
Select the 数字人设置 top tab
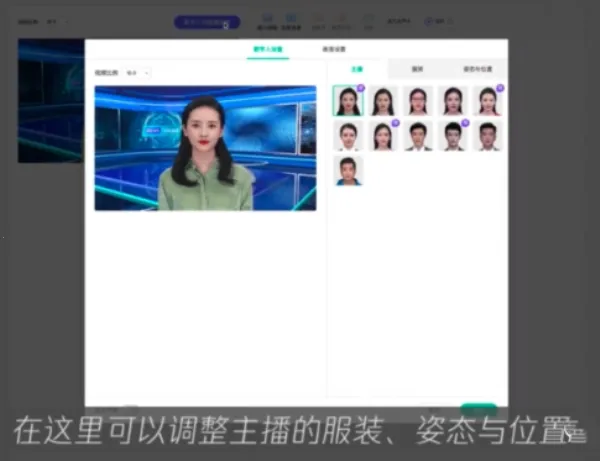tap(268, 49)
